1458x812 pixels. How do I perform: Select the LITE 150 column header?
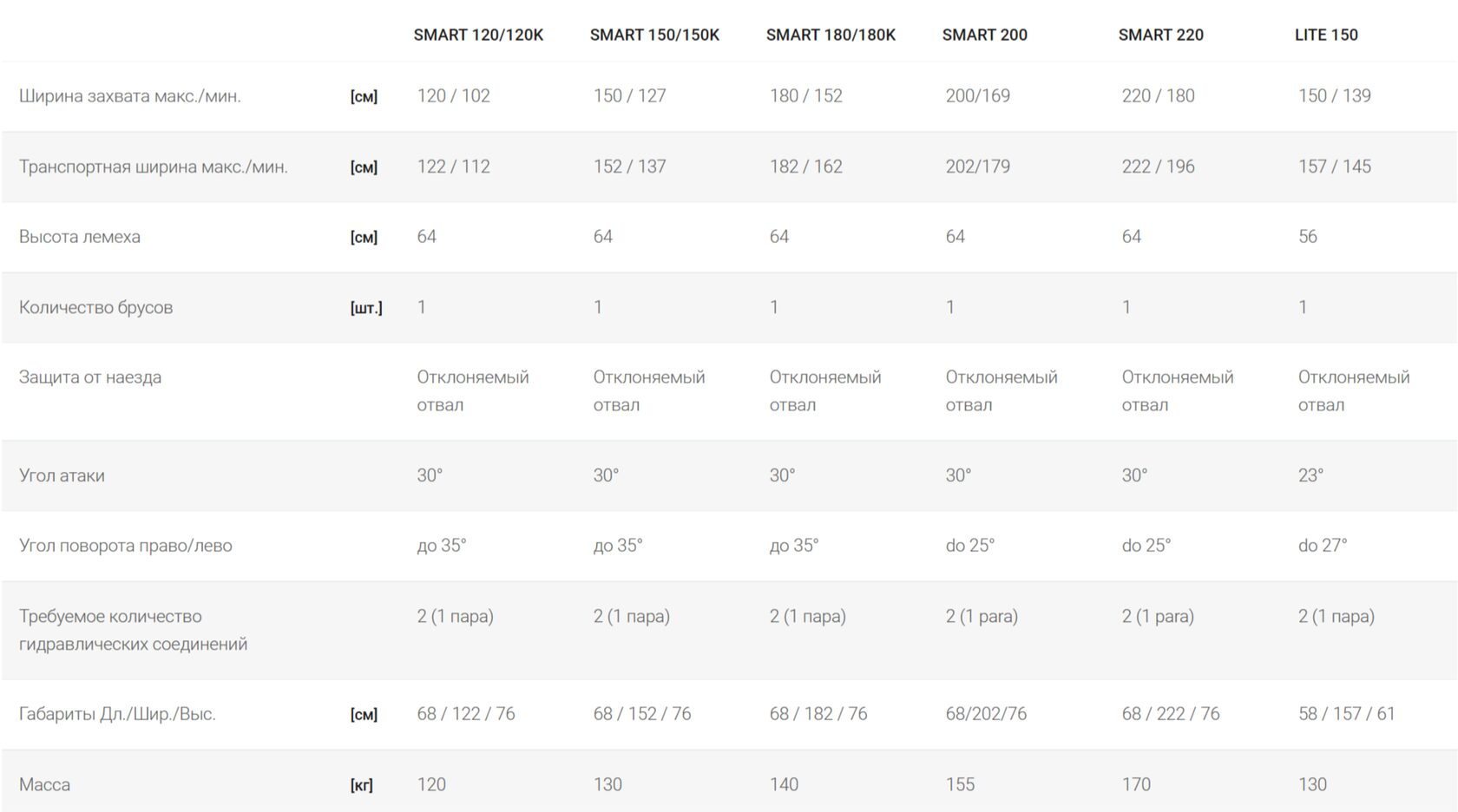point(1326,35)
